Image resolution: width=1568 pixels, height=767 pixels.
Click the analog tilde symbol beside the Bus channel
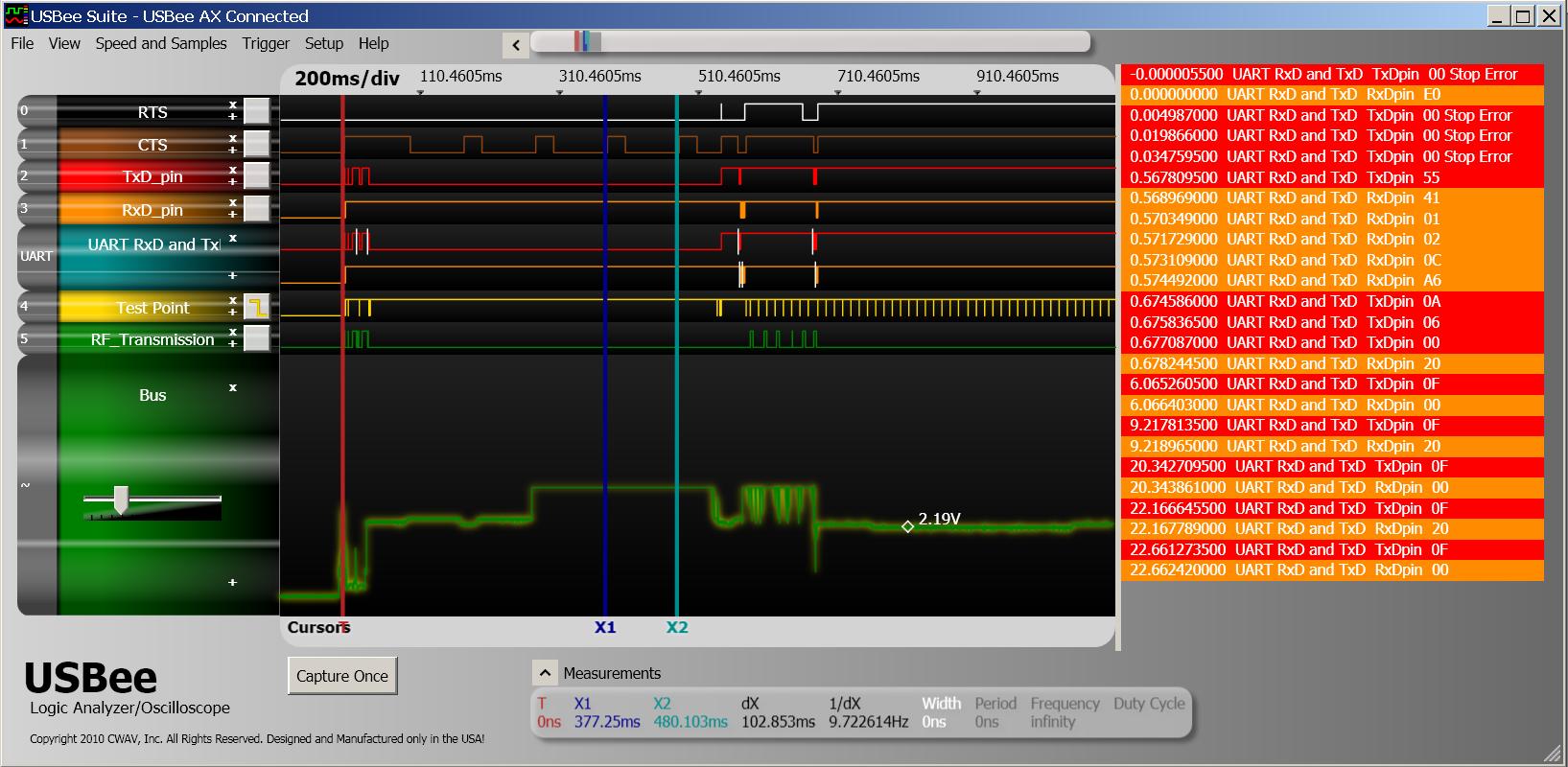(25, 485)
